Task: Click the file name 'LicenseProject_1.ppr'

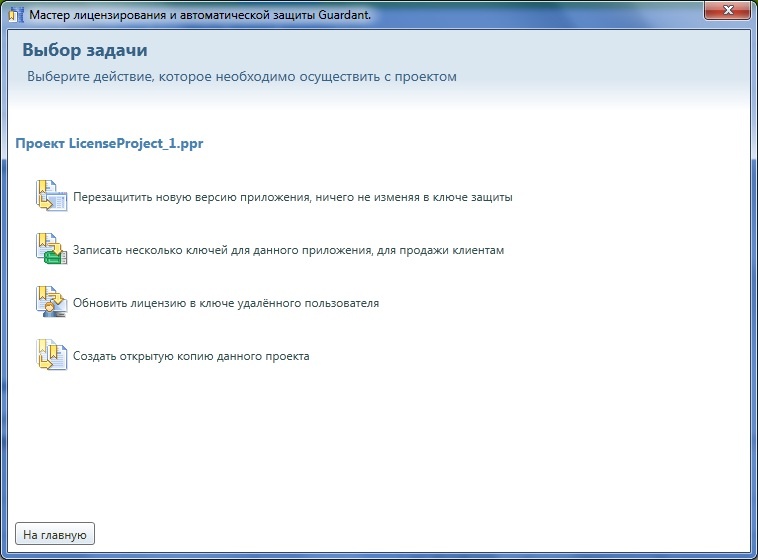Action: (136, 143)
